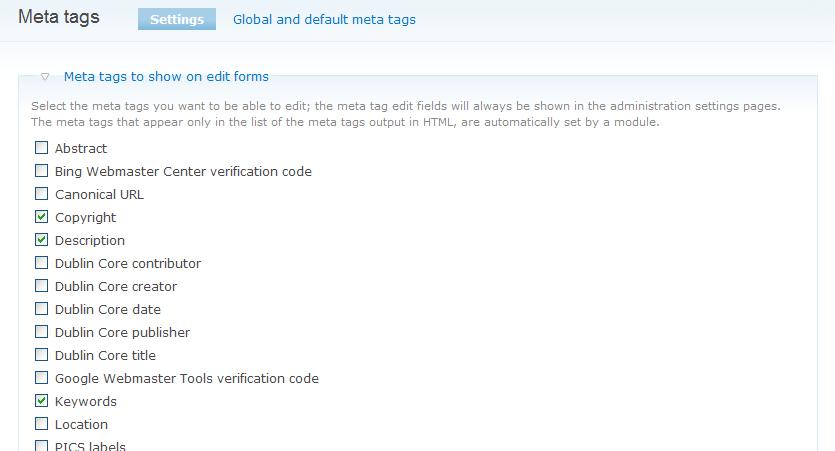Enable Dublin Core contributor
835x451 pixels.
pos(42,263)
